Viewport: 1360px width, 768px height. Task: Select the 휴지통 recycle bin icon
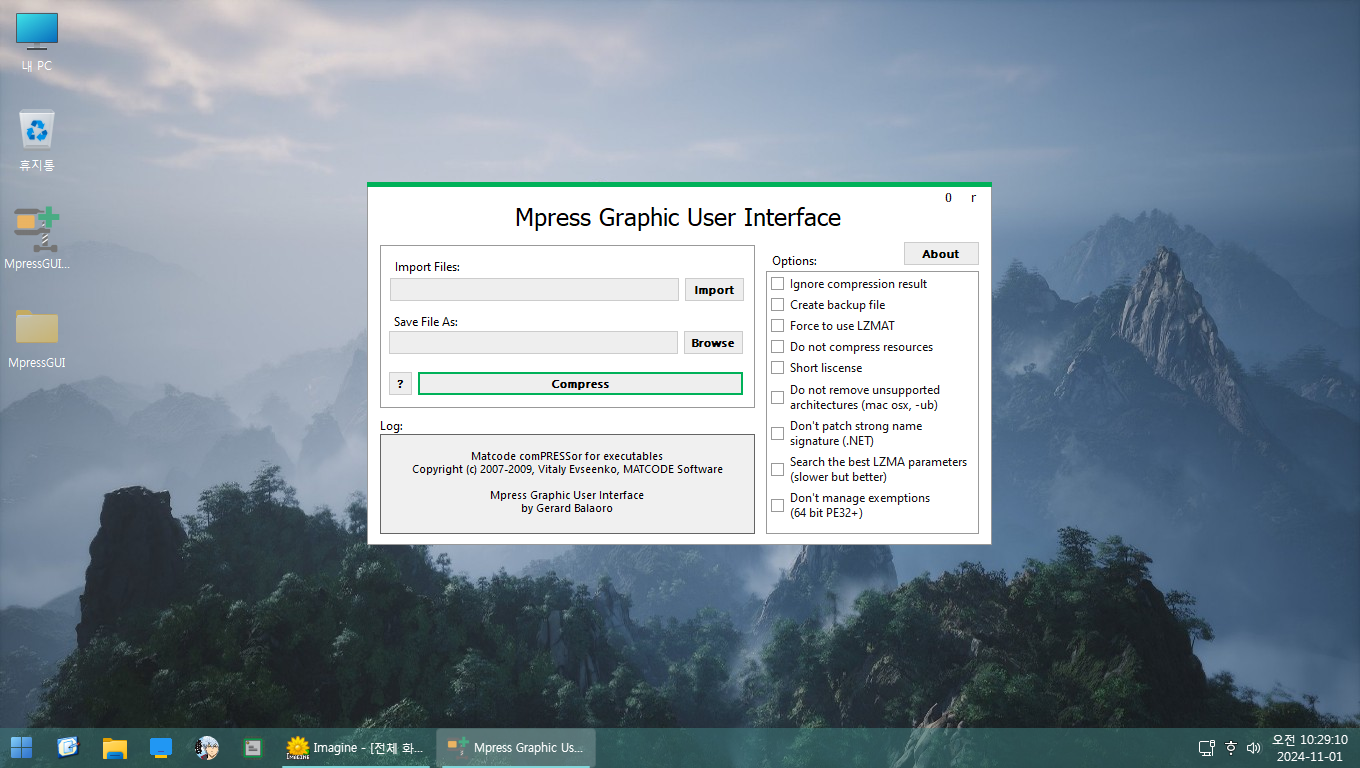pyautogui.click(x=37, y=140)
